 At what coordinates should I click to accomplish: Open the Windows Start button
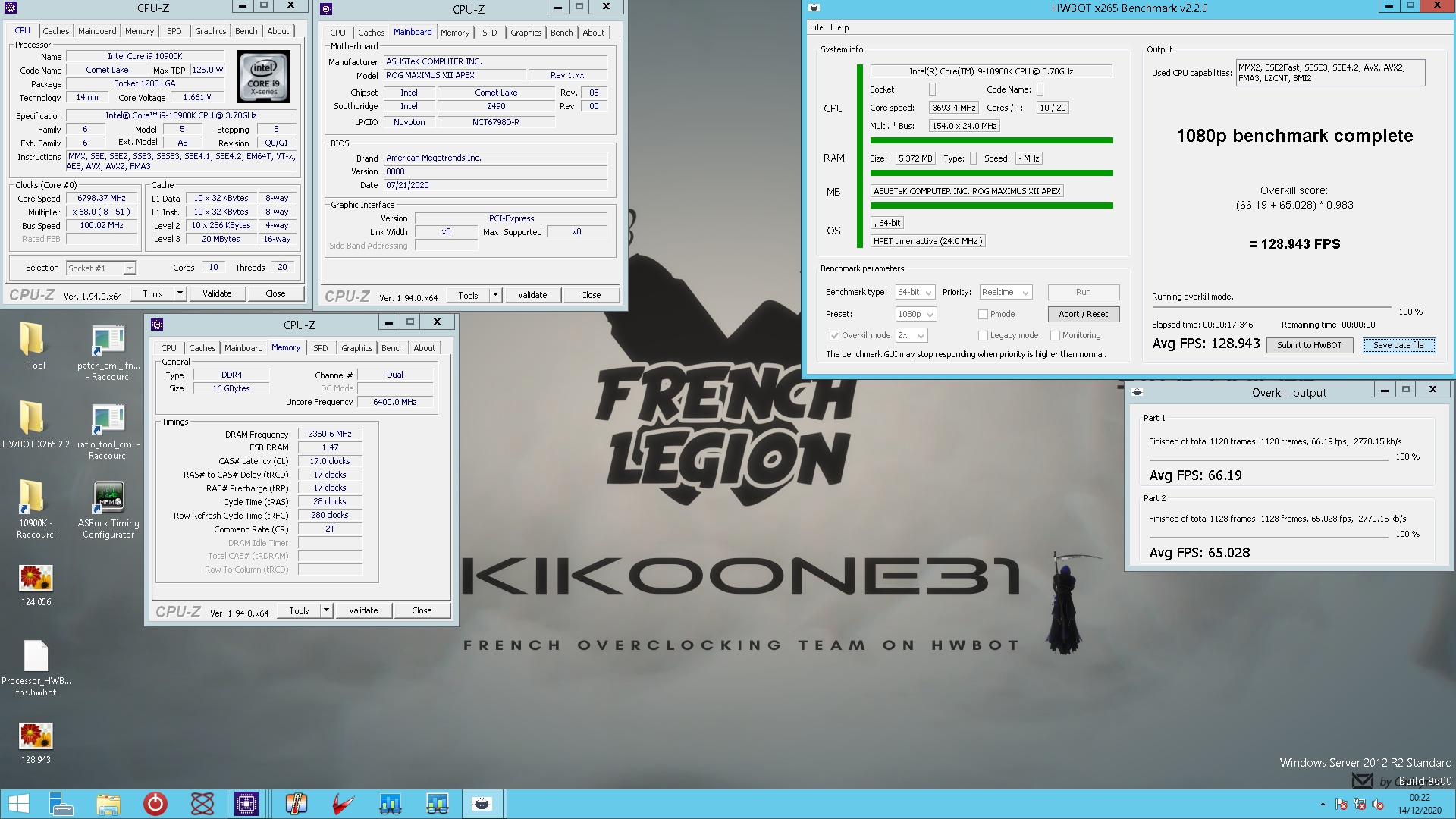pos(18,804)
